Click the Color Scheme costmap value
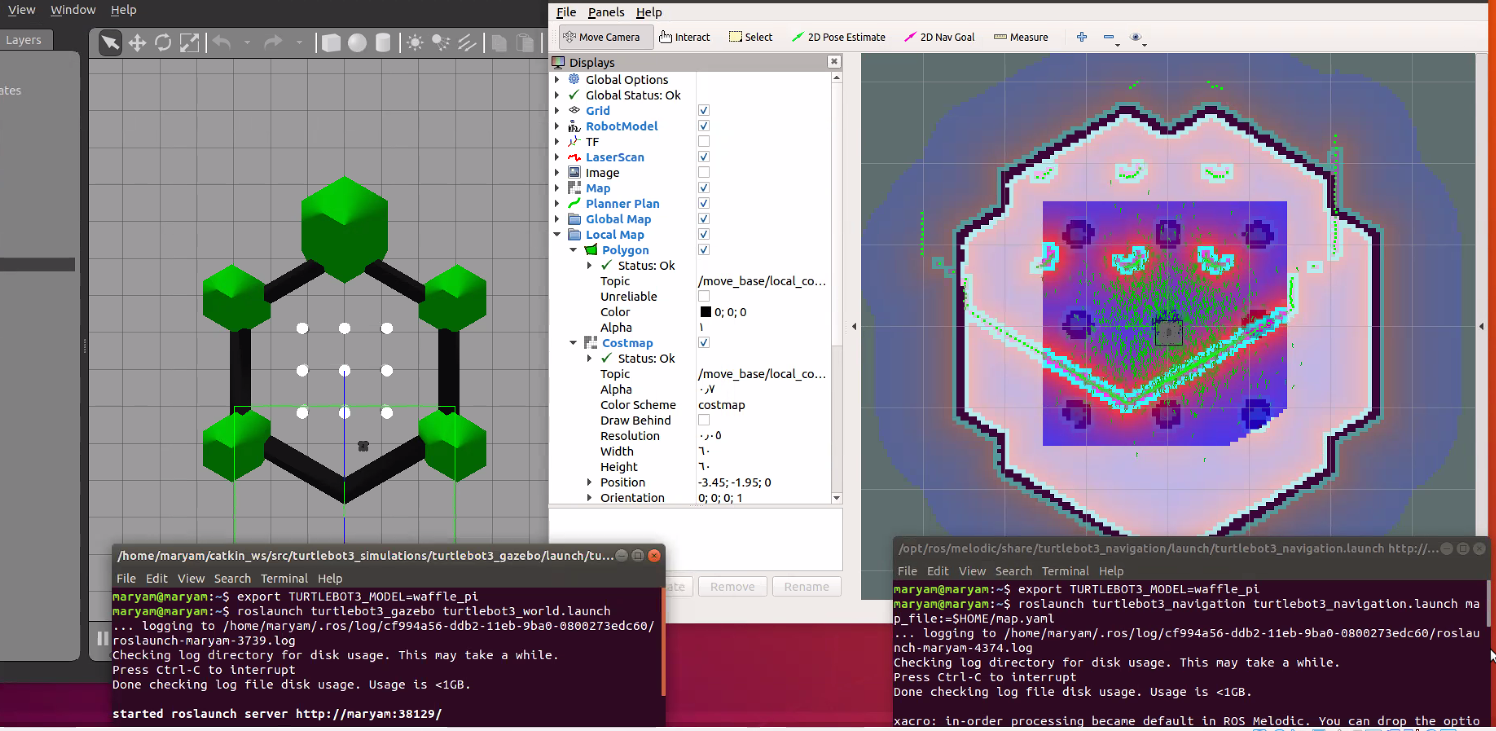The width and height of the screenshot is (1496, 731). pos(721,405)
